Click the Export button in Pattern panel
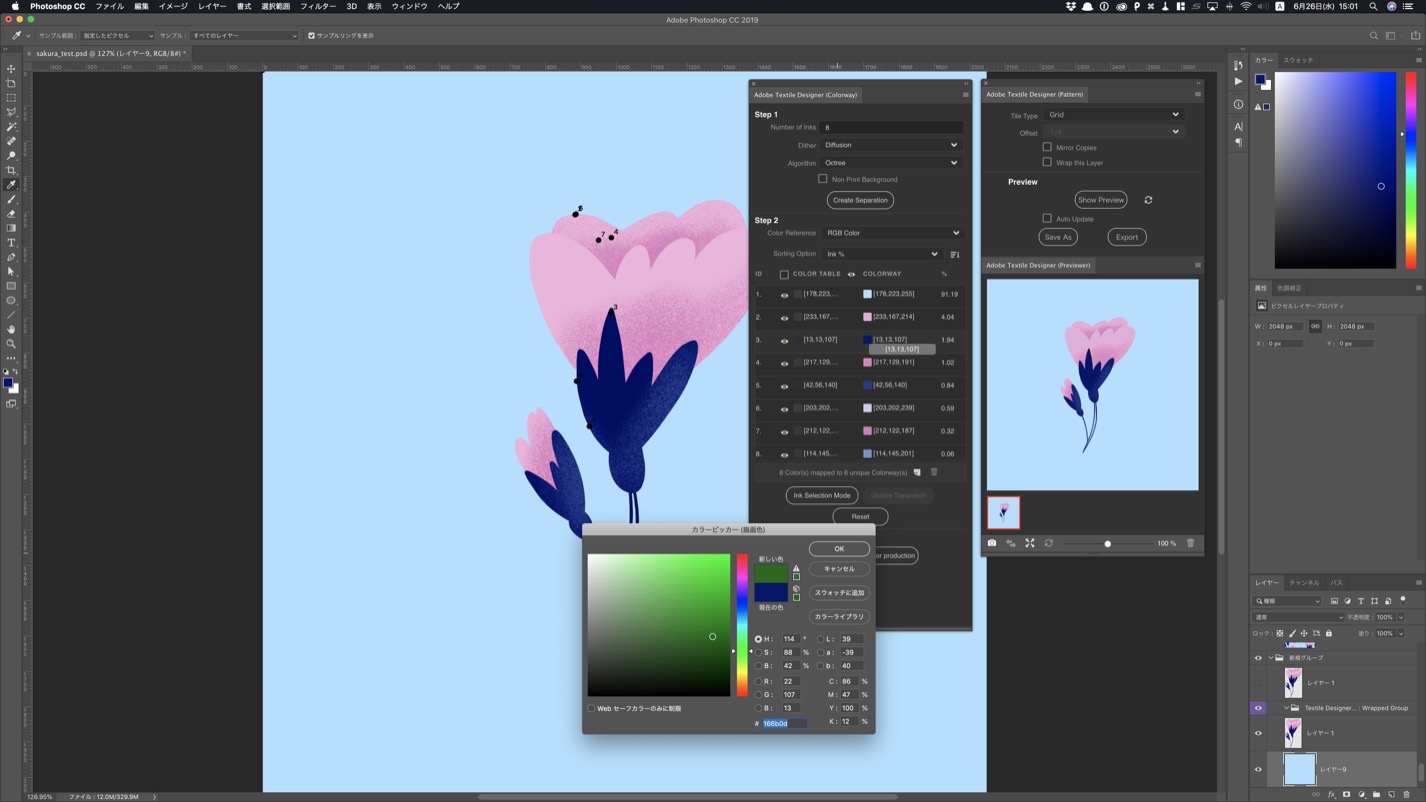1426x802 pixels. coord(1127,237)
